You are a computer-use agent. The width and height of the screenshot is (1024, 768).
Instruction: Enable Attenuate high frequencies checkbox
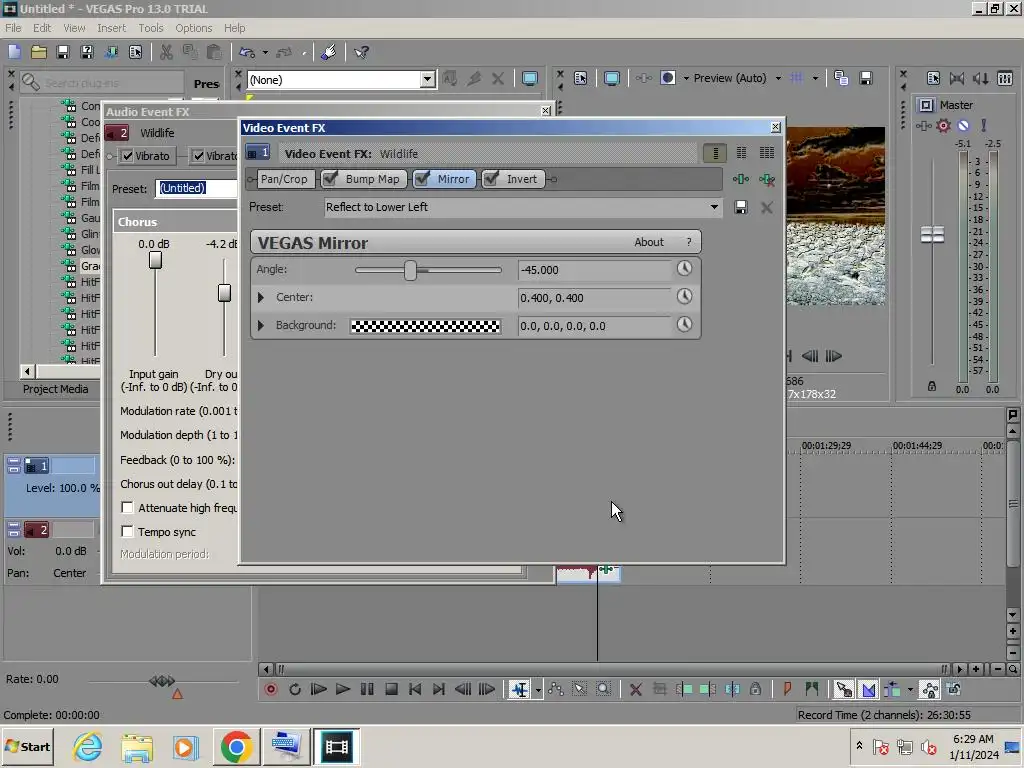[x=127, y=507]
